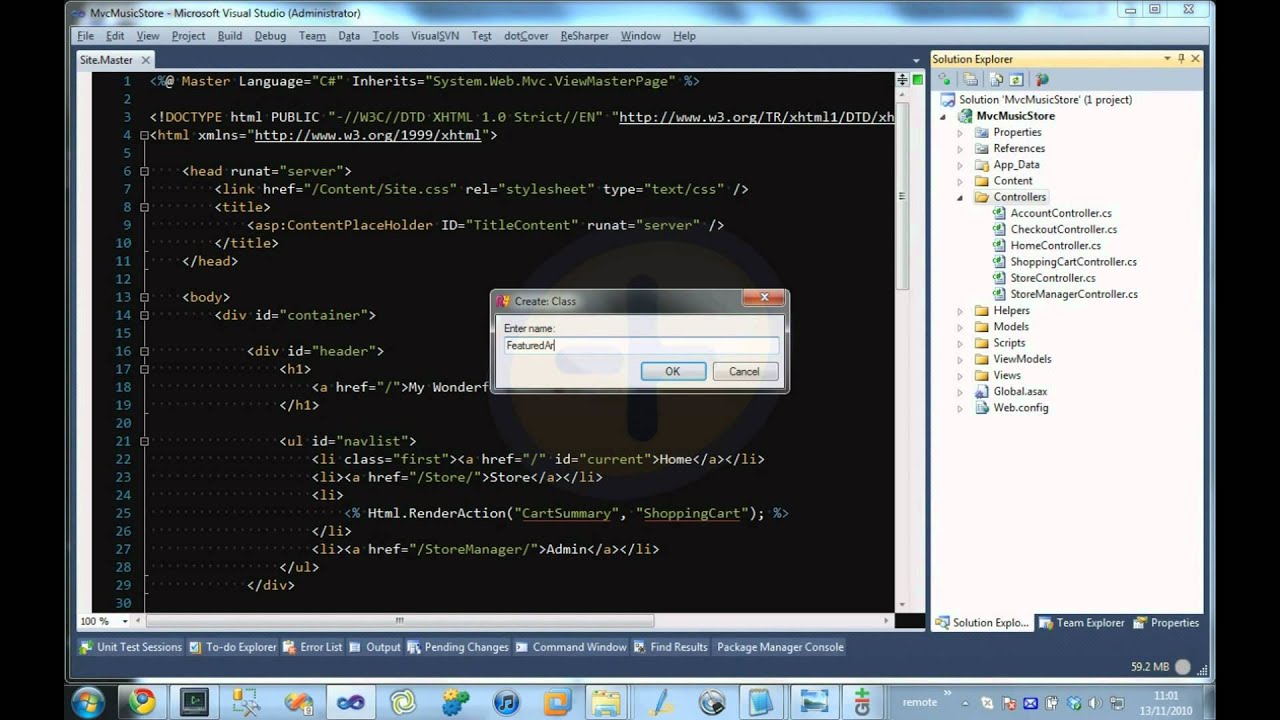Viewport: 1280px width, 720px height.
Task: Close the Site.Master document tab
Action: [144, 60]
